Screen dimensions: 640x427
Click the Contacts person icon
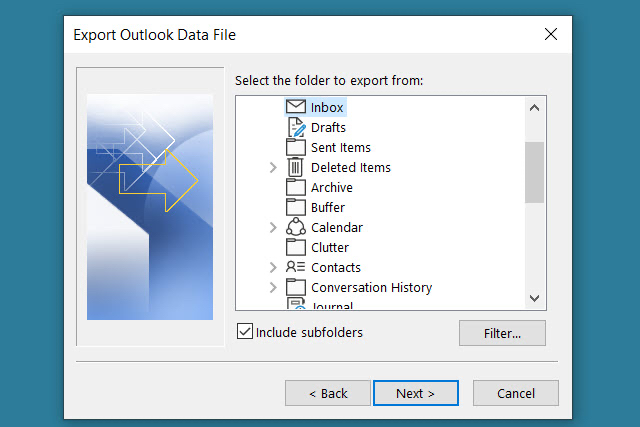(x=295, y=267)
